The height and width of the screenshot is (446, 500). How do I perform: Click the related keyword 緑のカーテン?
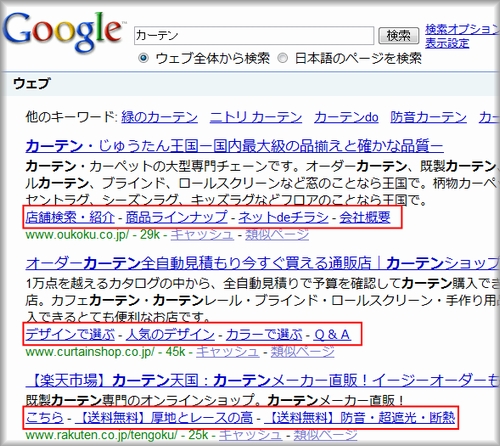click(x=159, y=117)
